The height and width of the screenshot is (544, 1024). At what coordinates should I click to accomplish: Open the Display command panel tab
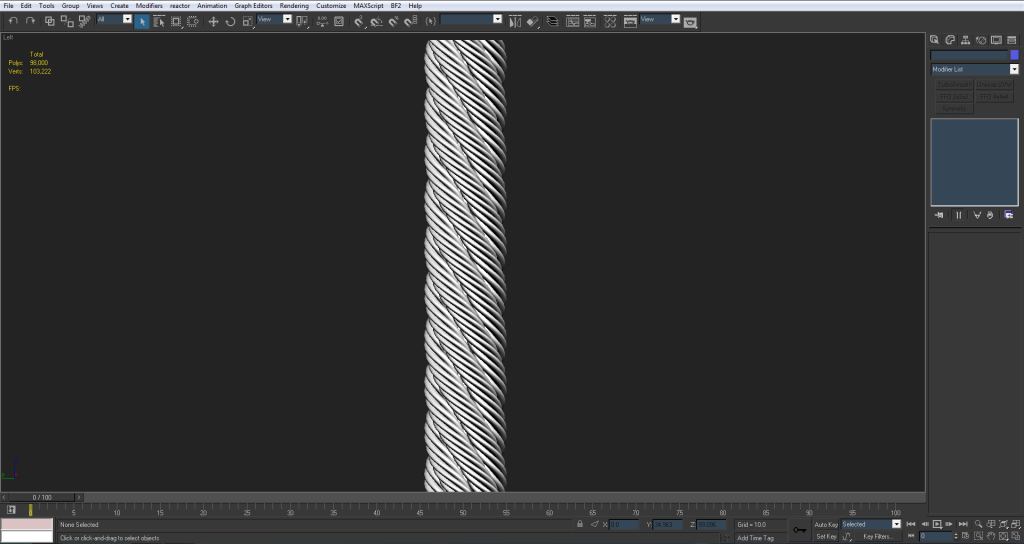(997, 40)
